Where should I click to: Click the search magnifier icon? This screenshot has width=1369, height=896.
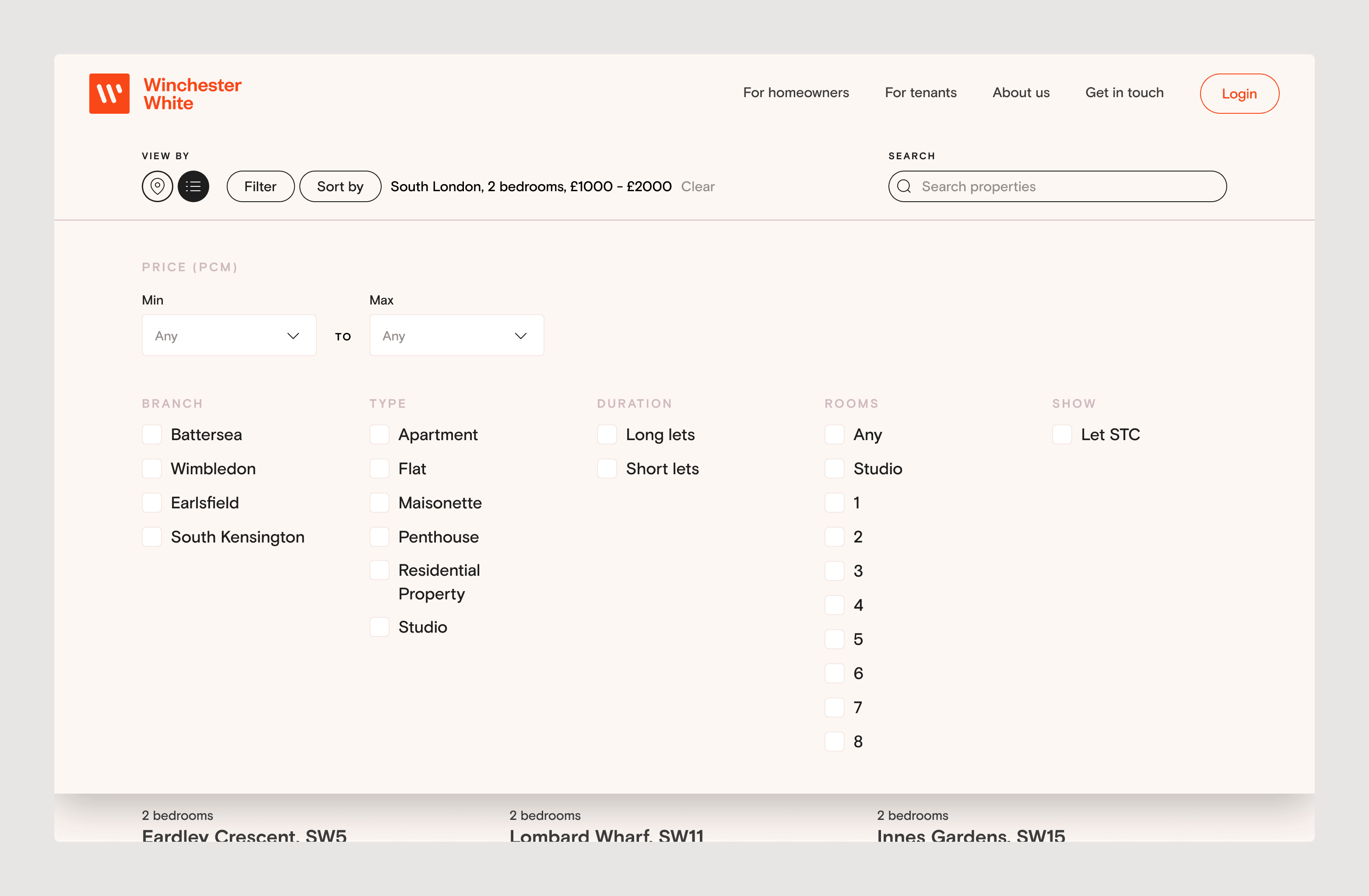904,186
